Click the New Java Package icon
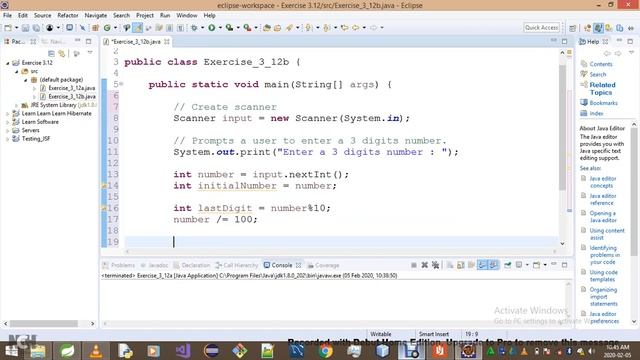640x360 pixels. click(x=96, y=28)
